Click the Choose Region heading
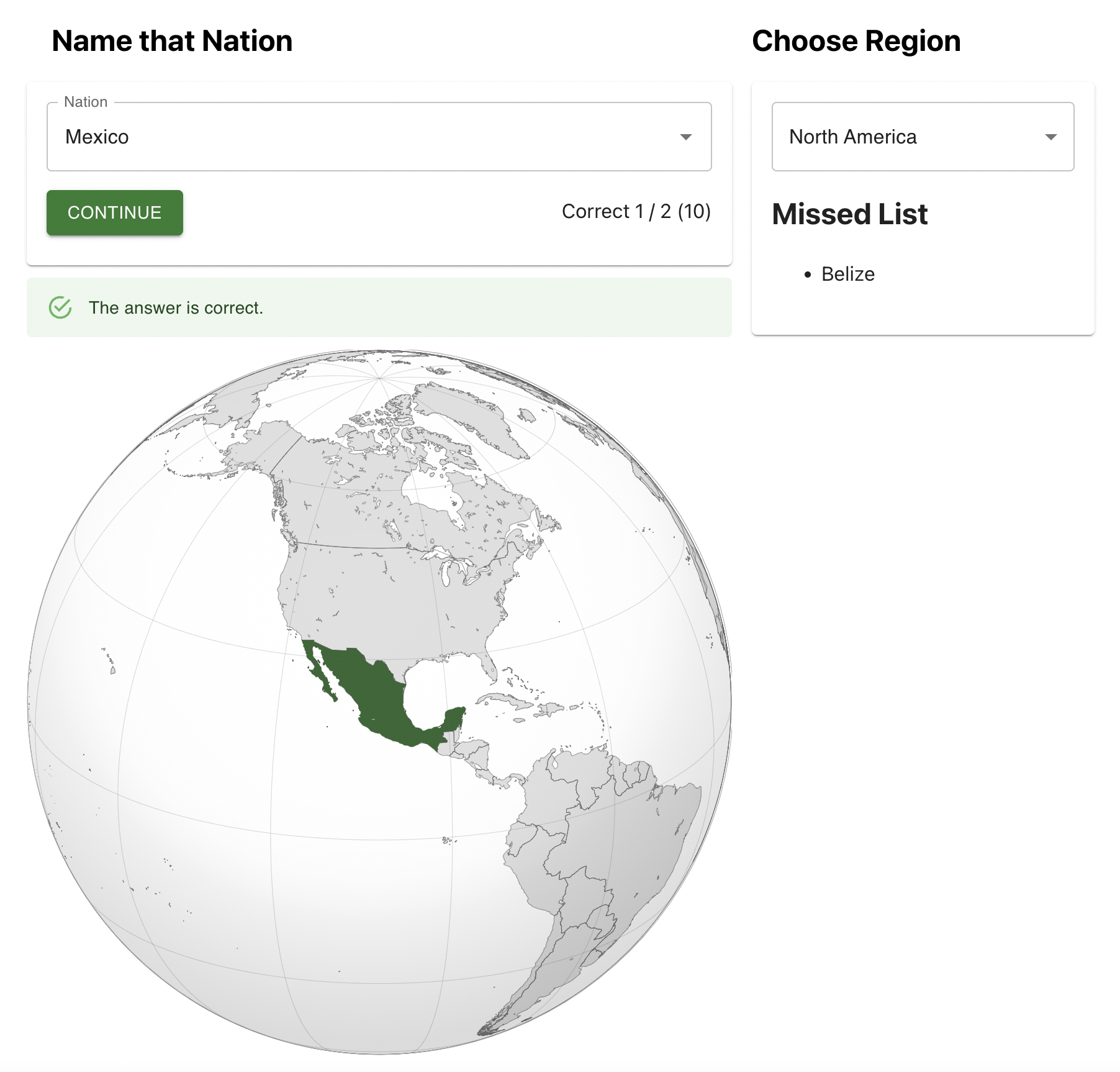 pyautogui.click(x=855, y=40)
